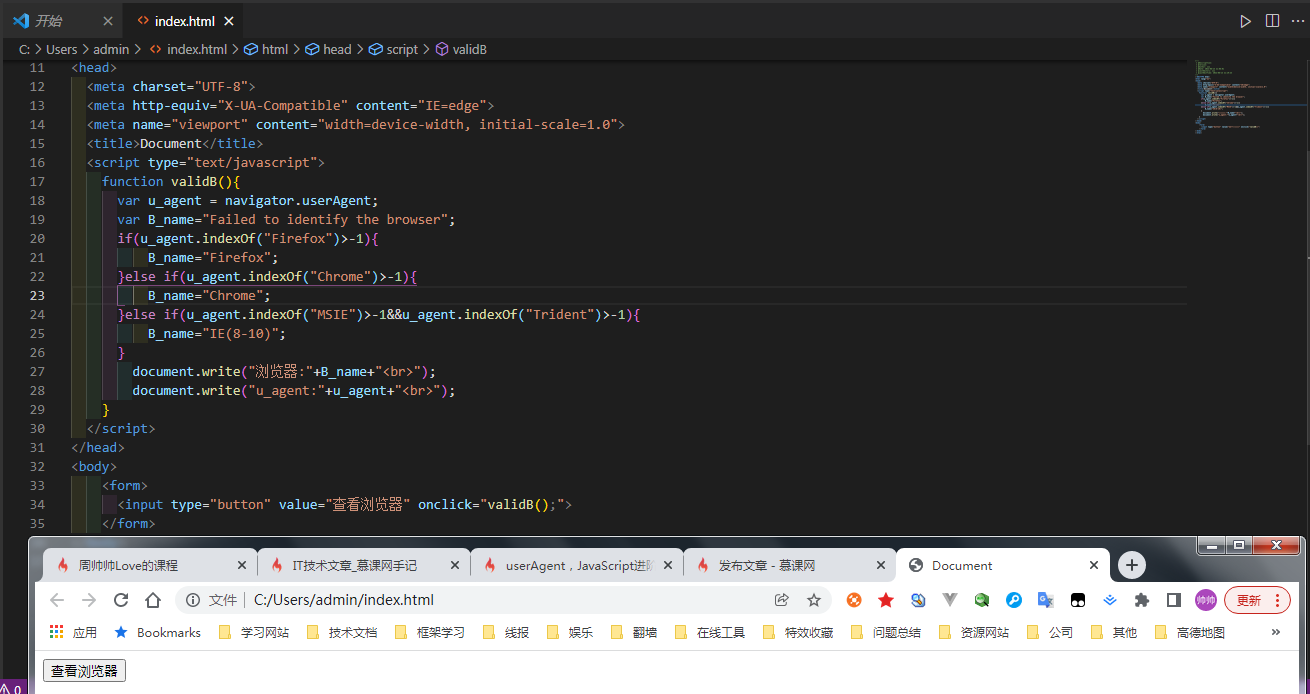Show more bookmarks with the chevron
This screenshot has width=1310, height=694.
point(1275,632)
